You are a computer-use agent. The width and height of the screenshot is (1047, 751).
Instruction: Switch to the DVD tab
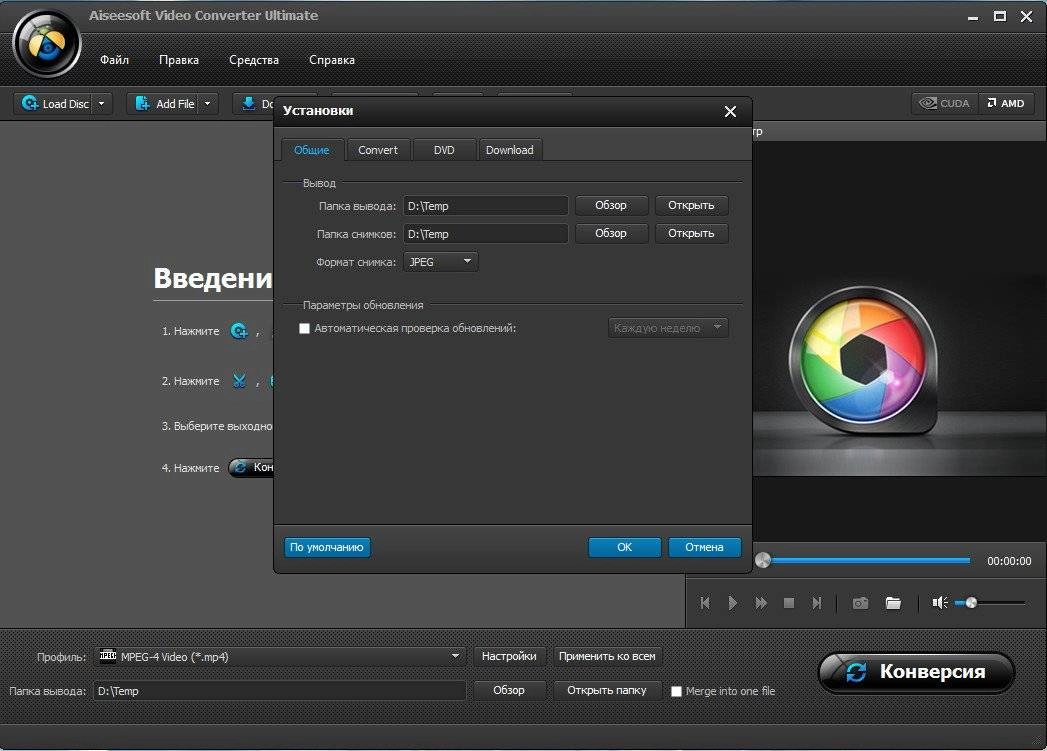click(x=444, y=150)
